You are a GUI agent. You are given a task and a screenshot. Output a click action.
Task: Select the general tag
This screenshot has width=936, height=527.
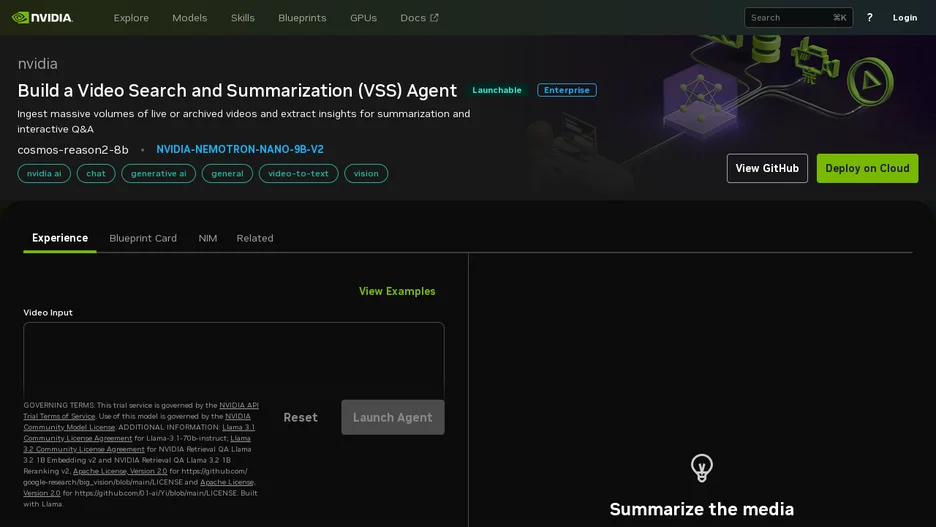[227, 174]
